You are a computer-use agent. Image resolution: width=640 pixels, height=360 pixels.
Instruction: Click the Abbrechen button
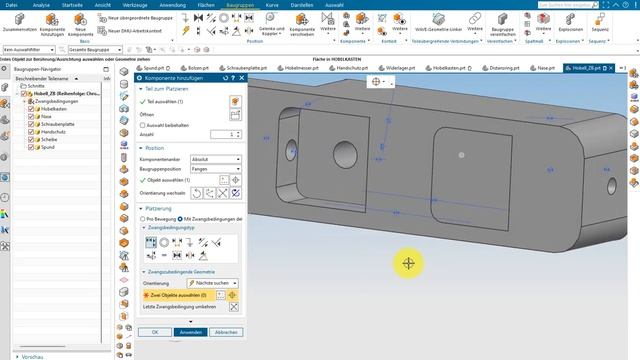pyautogui.click(x=226, y=332)
